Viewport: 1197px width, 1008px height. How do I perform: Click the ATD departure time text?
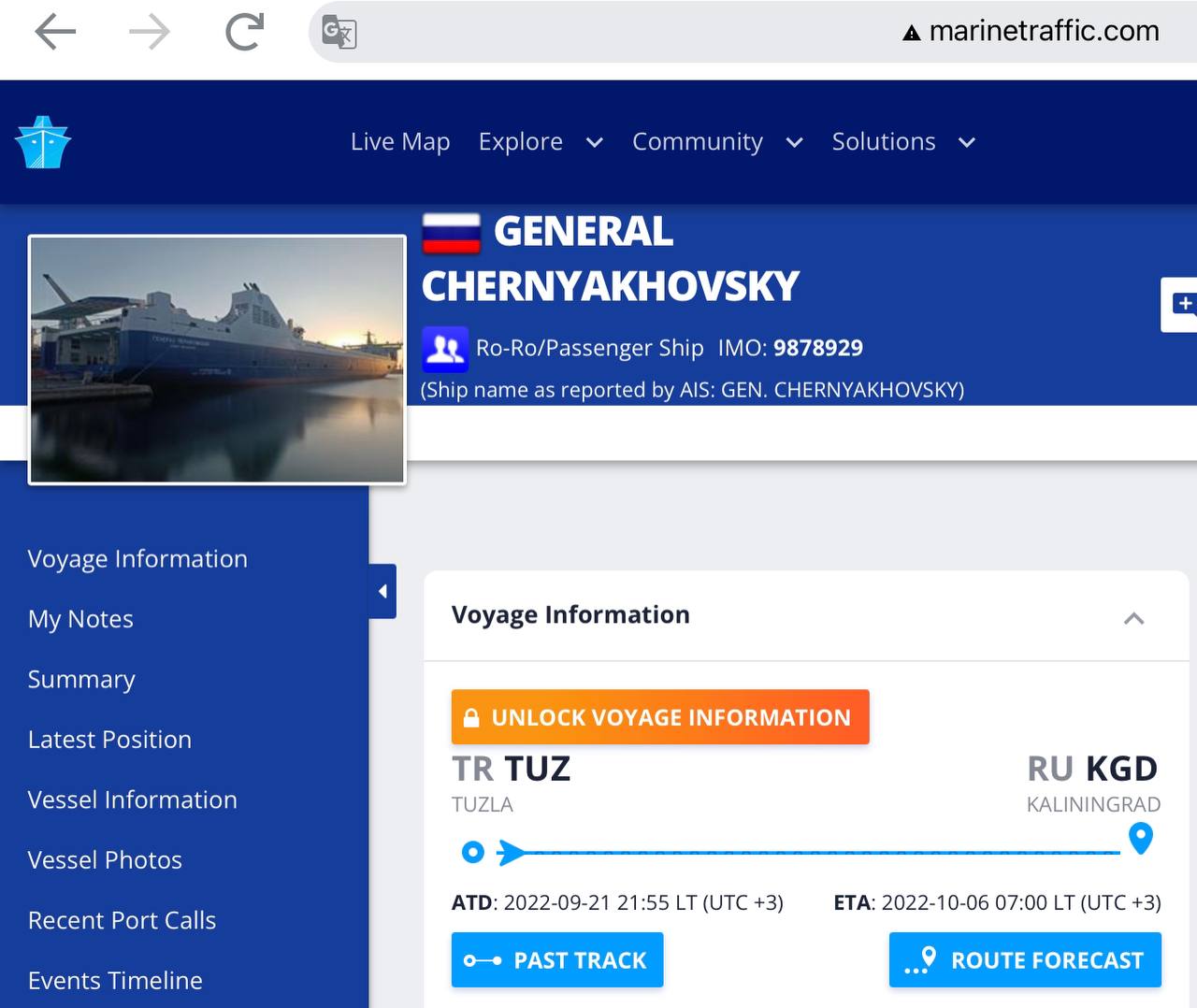[x=617, y=902]
